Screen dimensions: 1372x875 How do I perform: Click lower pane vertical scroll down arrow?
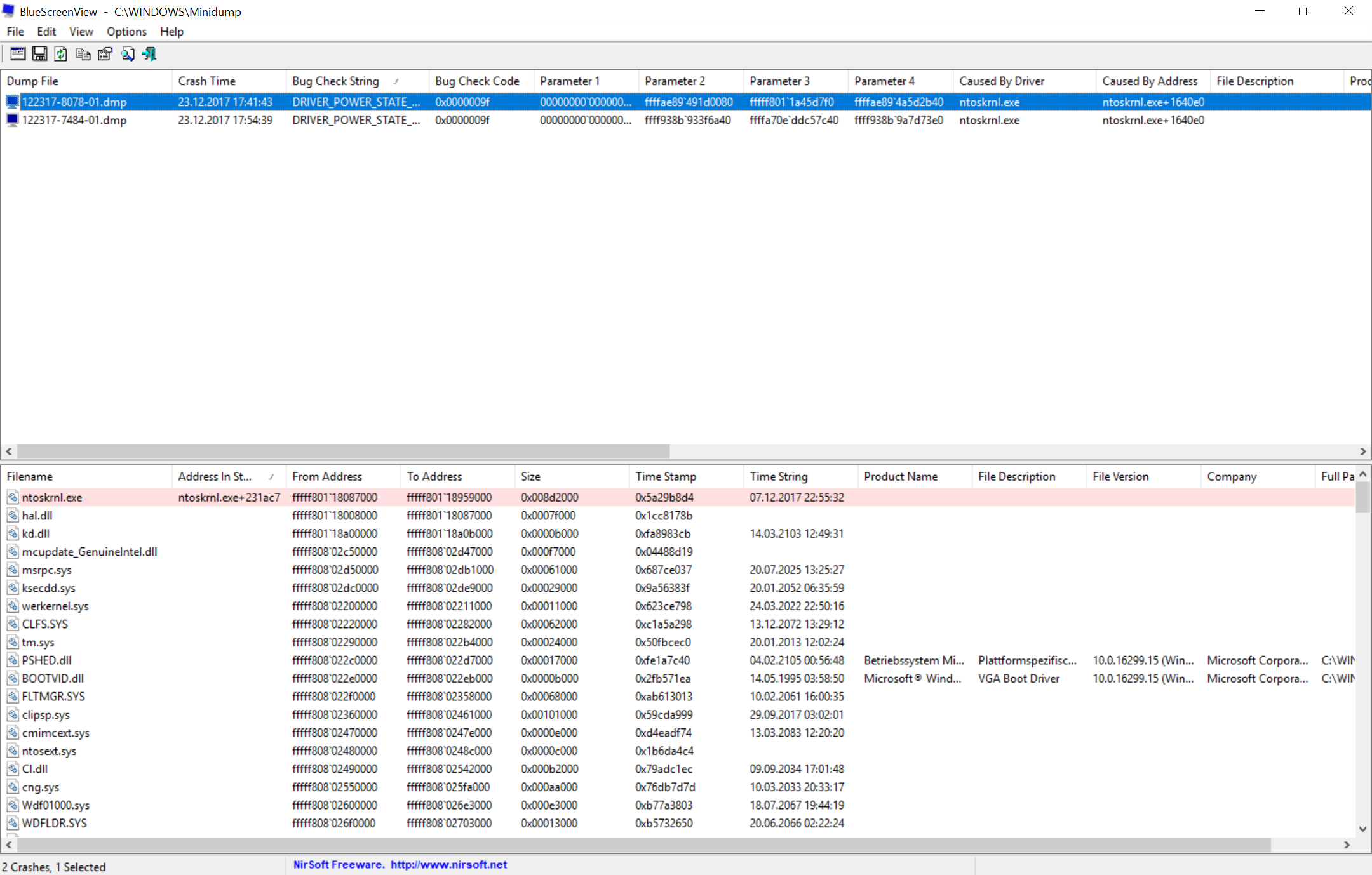pos(1362,829)
